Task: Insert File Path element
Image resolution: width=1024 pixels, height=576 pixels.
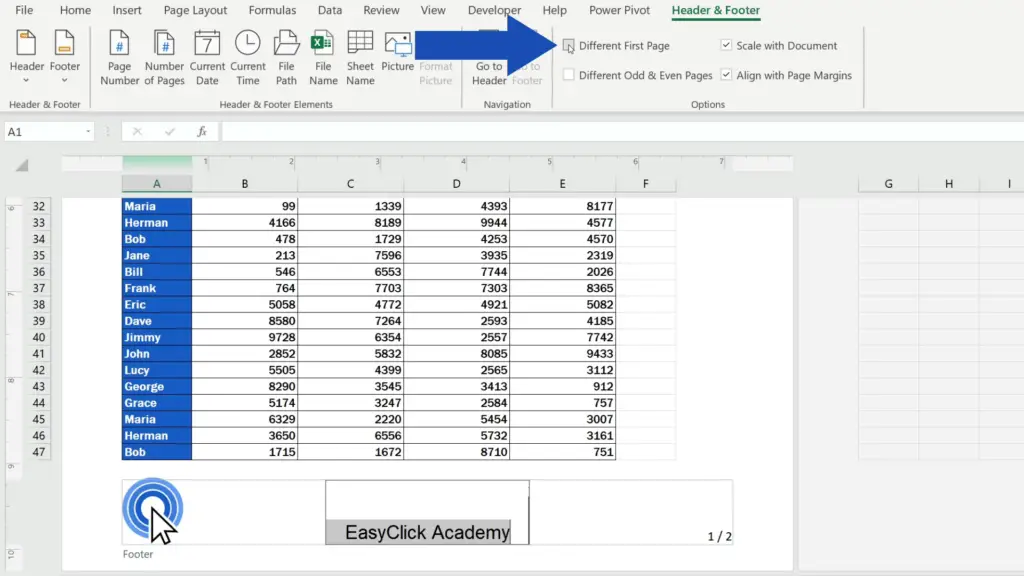Action: click(286, 57)
